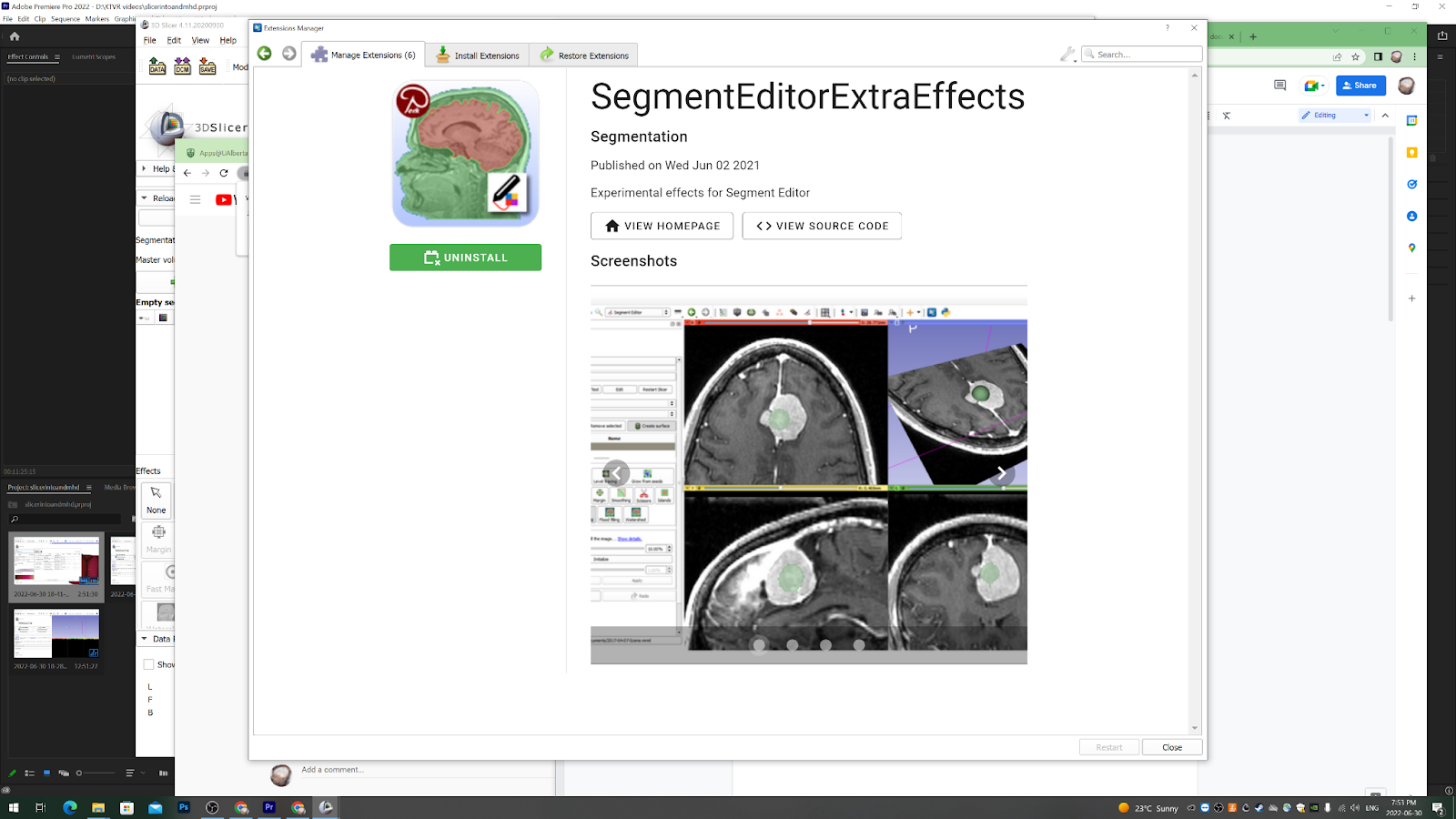Click the VIEW SOURCE CODE button
1456x819 pixels.
pos(822,226)
